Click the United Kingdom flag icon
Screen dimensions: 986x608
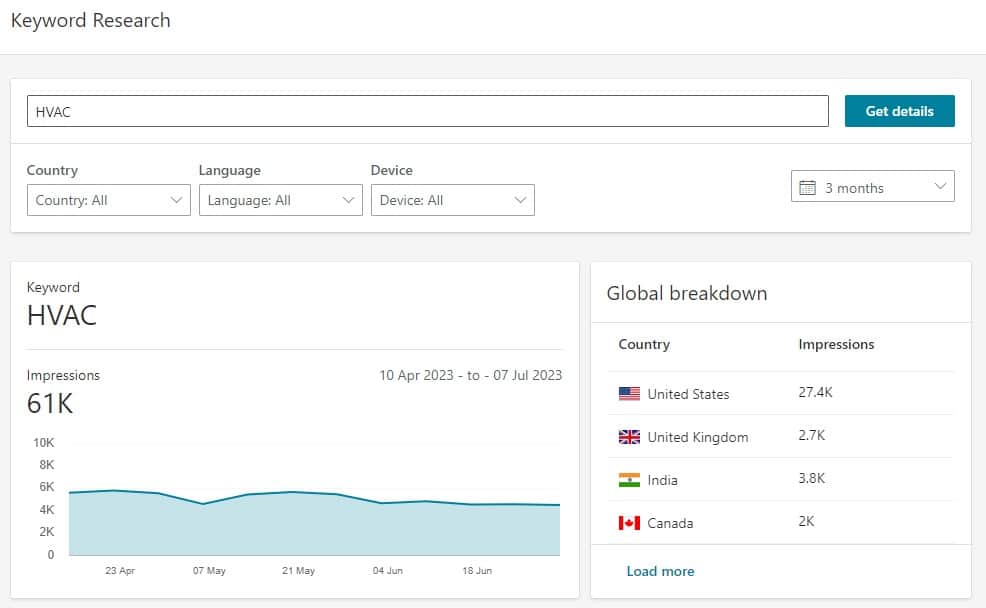point(629,436)
